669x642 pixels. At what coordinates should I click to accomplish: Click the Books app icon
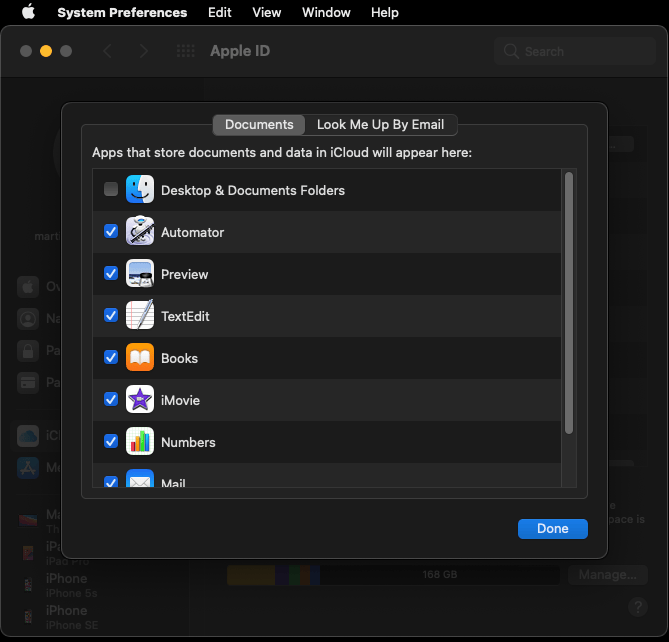coord(140,357)
